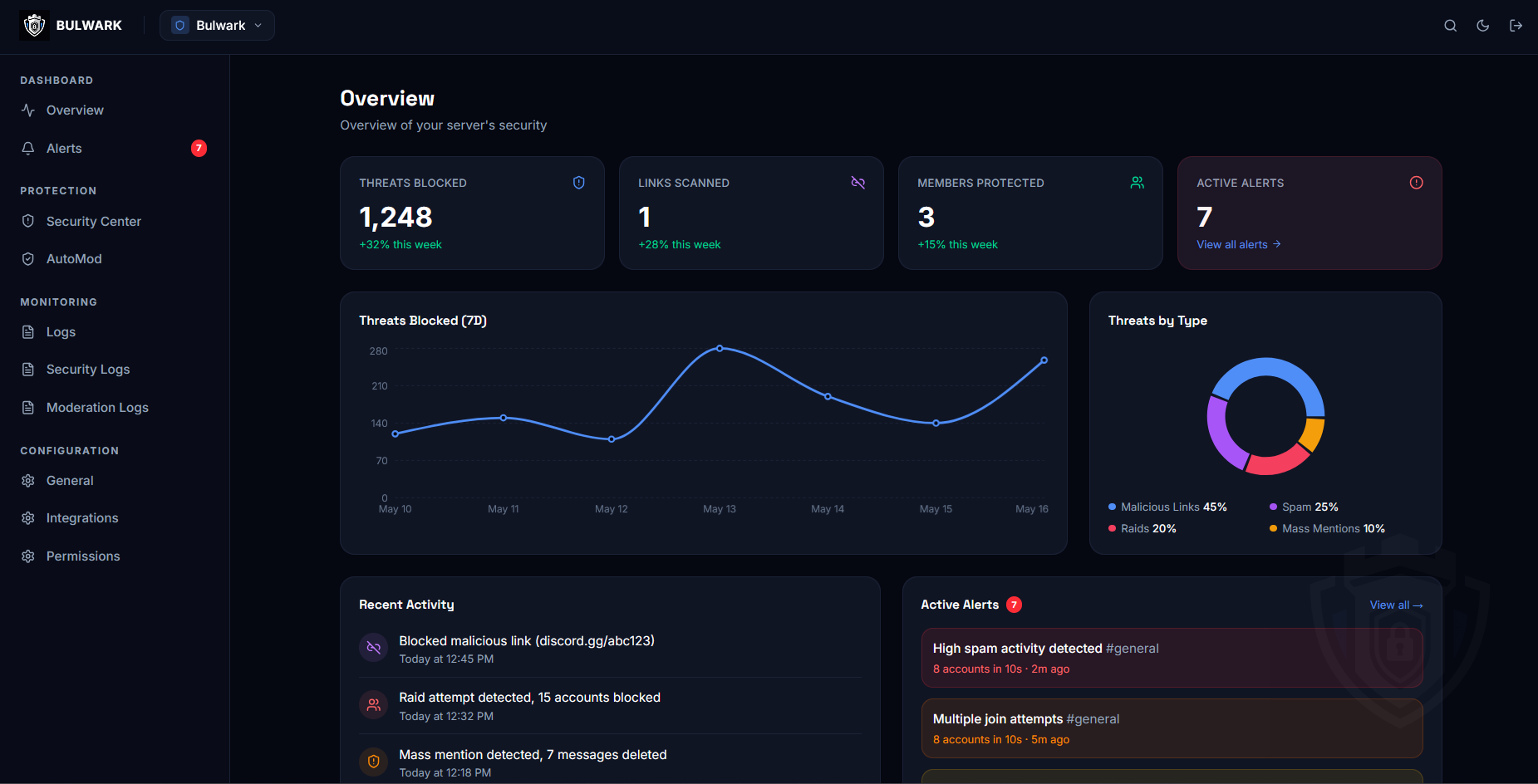1538x784 pixels.
Task: Click the May 16 chart data point
Action: click(1044, 360)
